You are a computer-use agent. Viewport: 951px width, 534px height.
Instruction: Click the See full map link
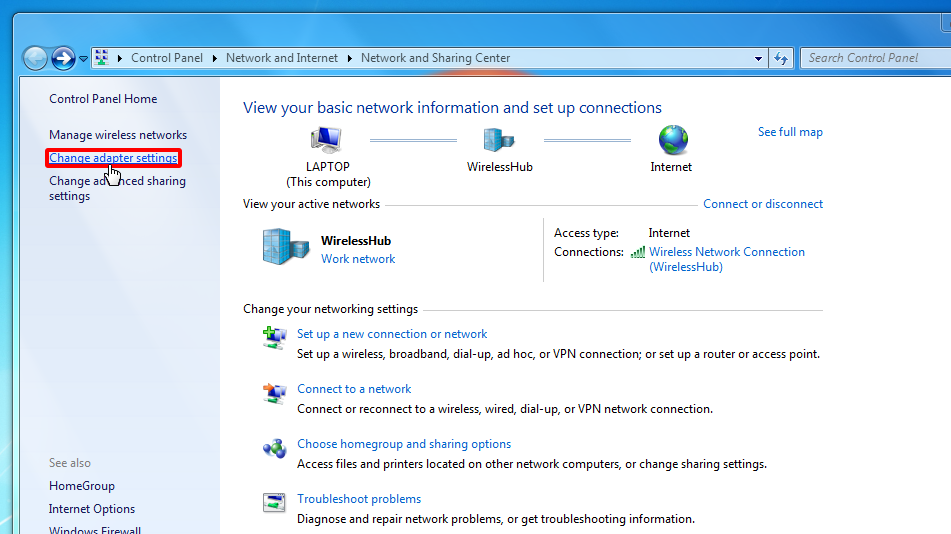pos(790,132)
